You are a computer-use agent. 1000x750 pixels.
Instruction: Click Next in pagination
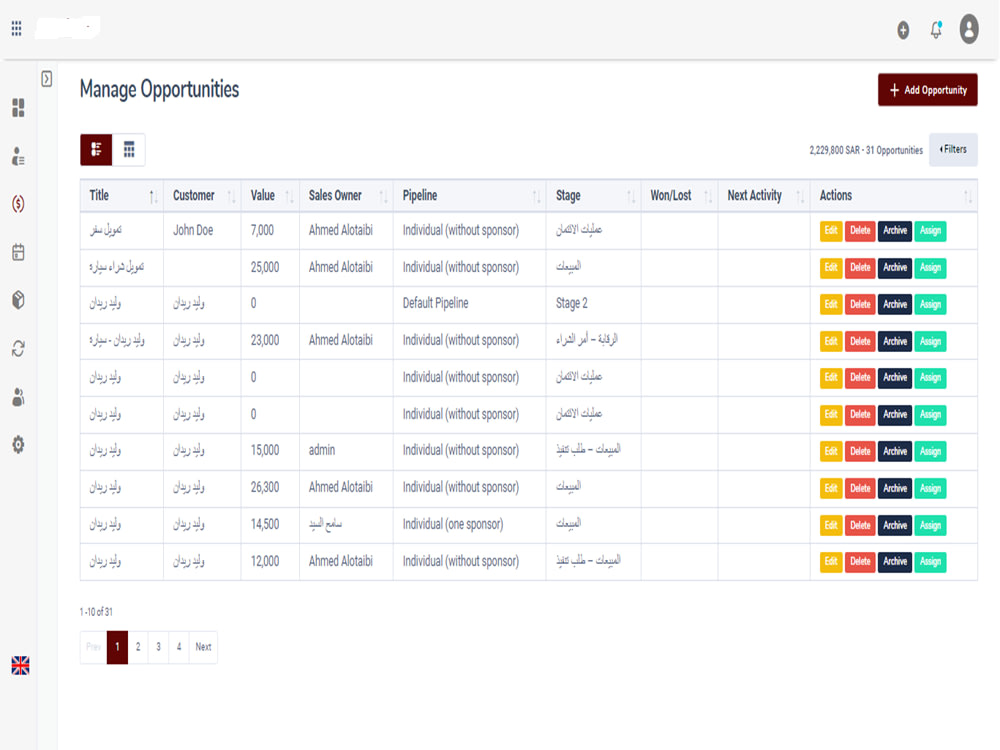point(203,647)
